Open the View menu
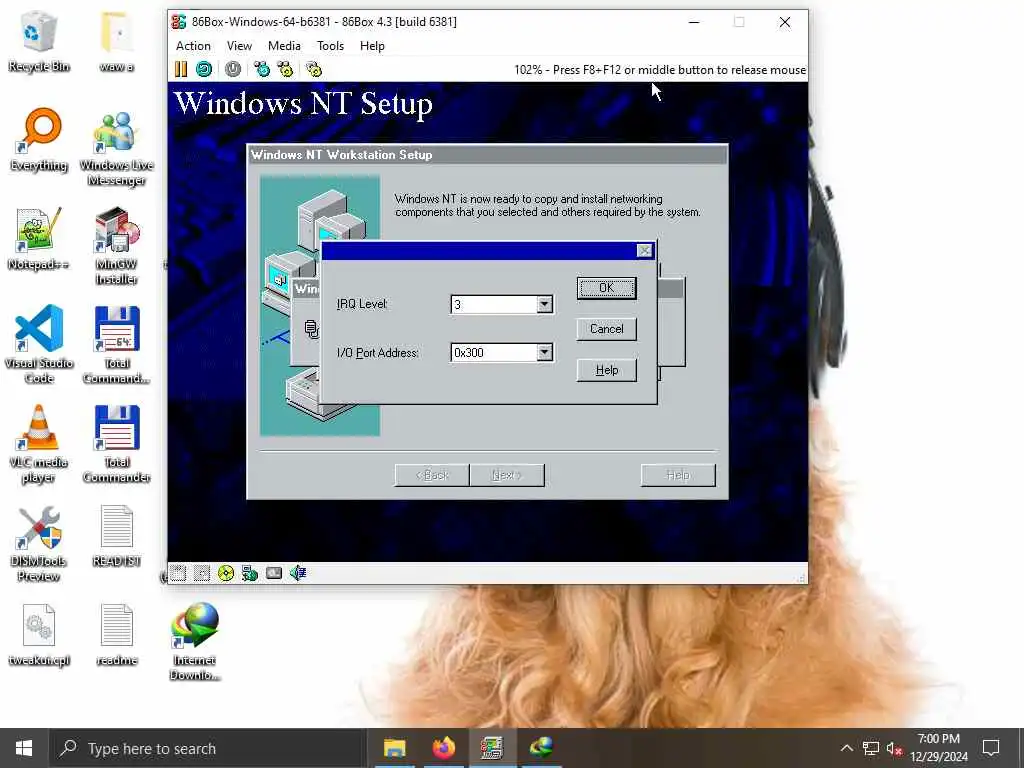1024x768 pixels. coord(239,46)
